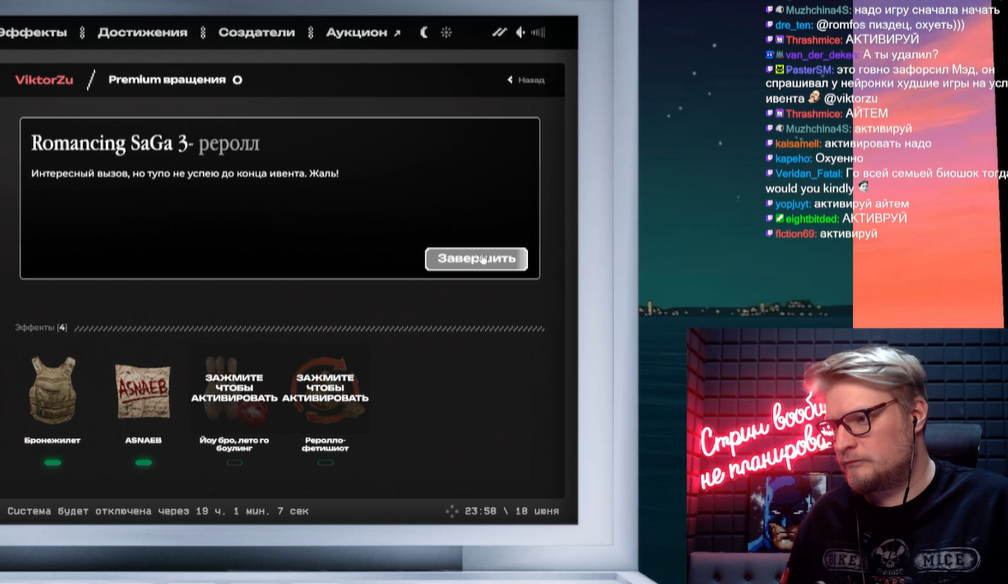Click the Romancing SaGa 3 title
The width and height of the screenshot is (1008, 584).
[112, 143]
